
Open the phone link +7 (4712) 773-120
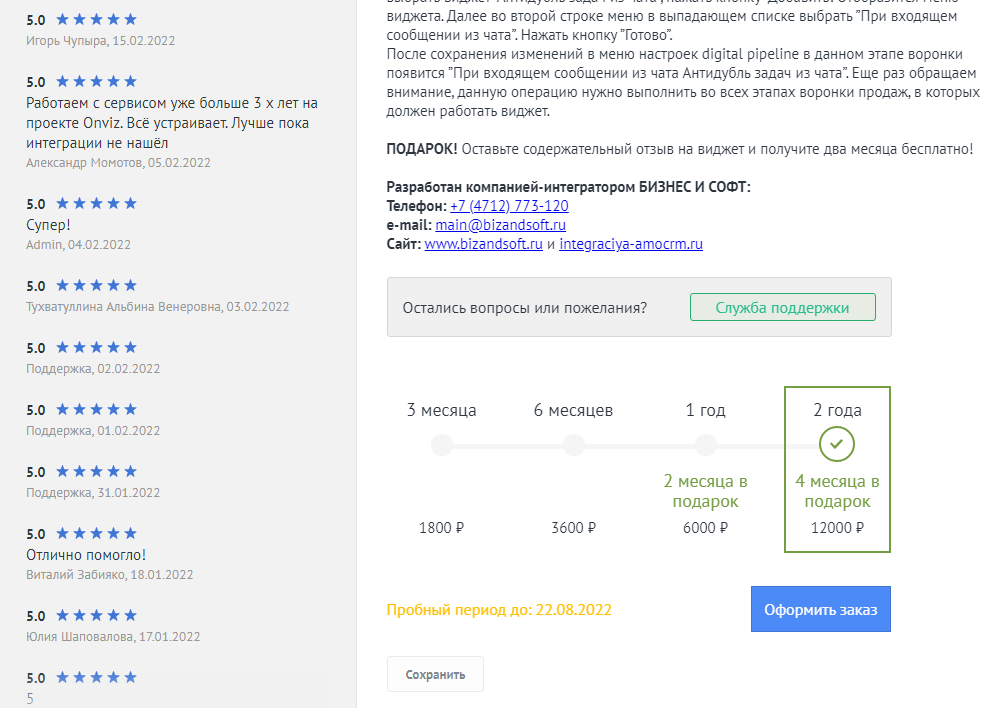509,206
